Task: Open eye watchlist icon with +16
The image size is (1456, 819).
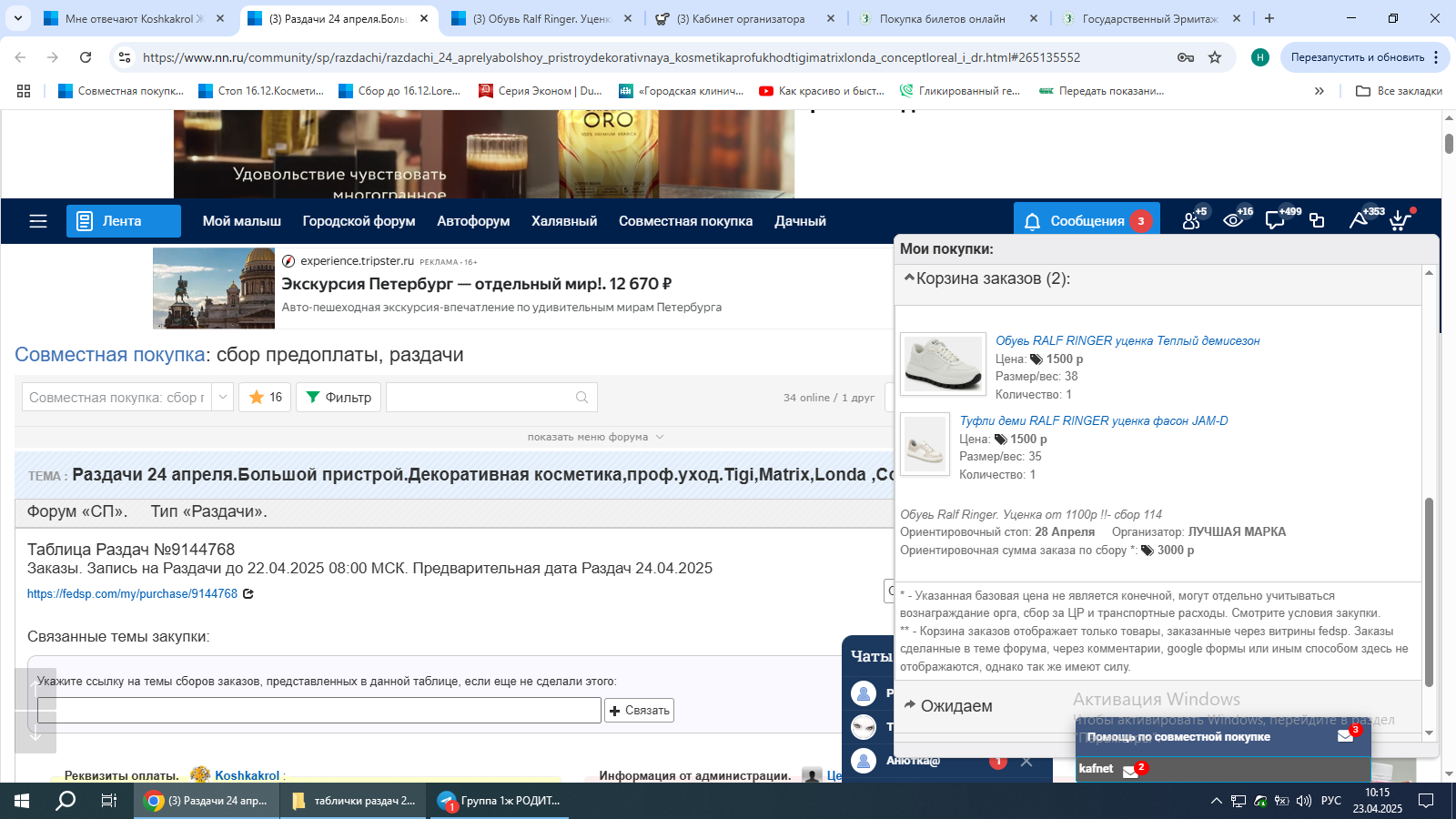Action: point(1235,219)
